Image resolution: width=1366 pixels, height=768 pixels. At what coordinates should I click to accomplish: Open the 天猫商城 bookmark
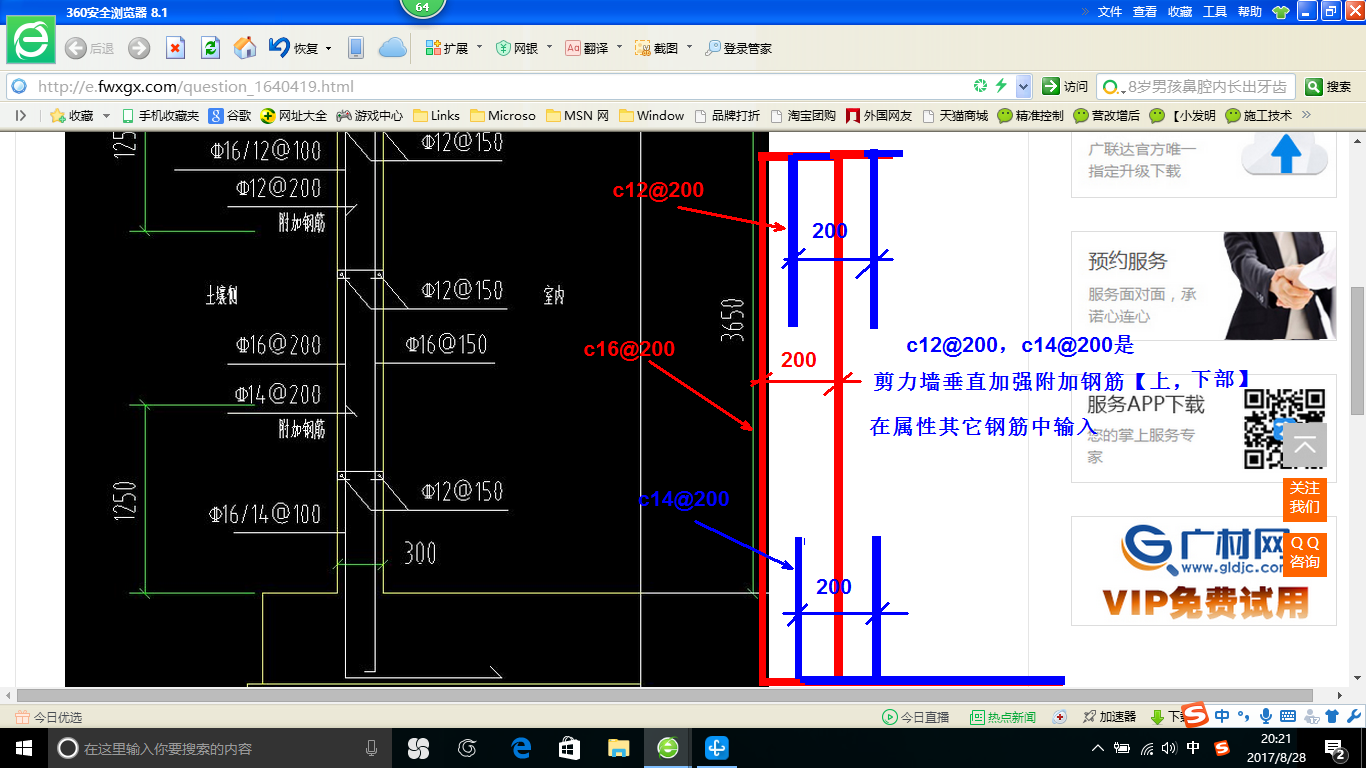tap(955, 116)
